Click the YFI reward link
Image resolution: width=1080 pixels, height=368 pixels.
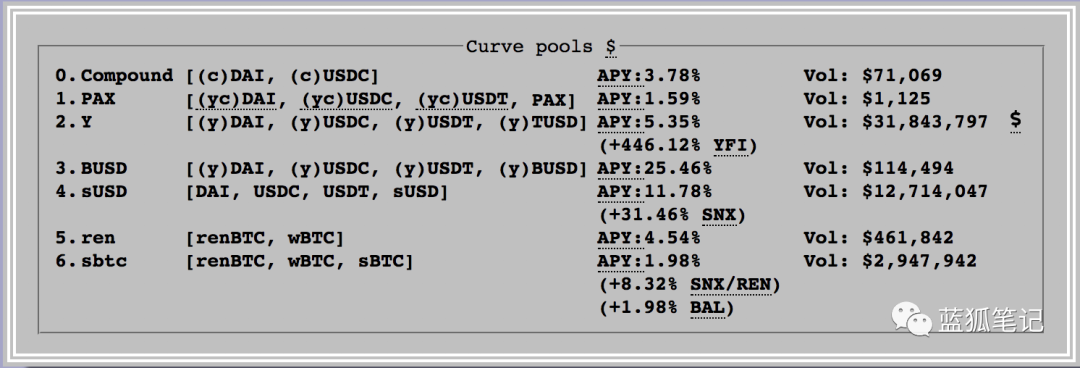click(x=730, y=145)
